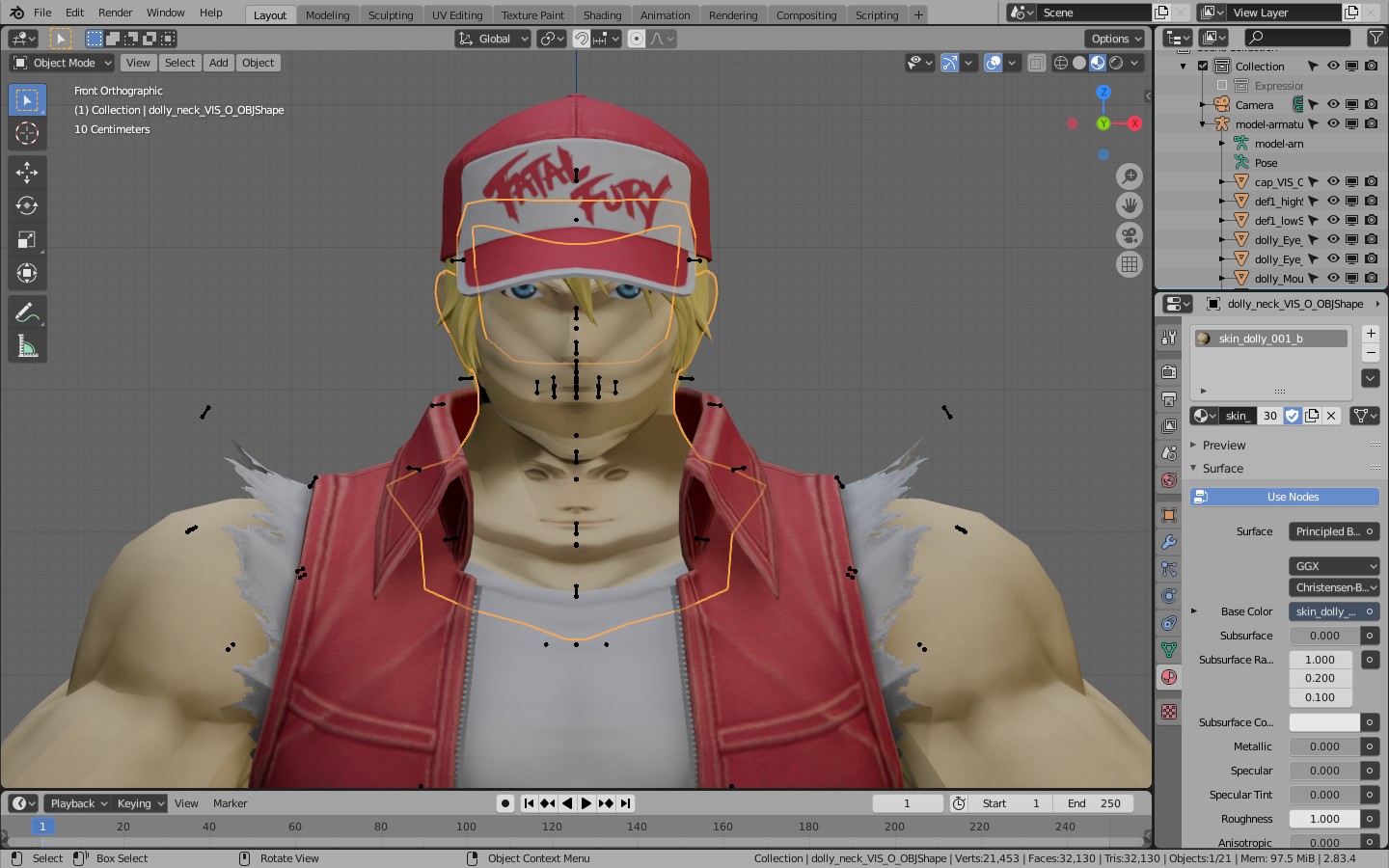Viewport: 1389px width, 868px height.
Task: Open the Texture properties tab
Action: 1169,712
